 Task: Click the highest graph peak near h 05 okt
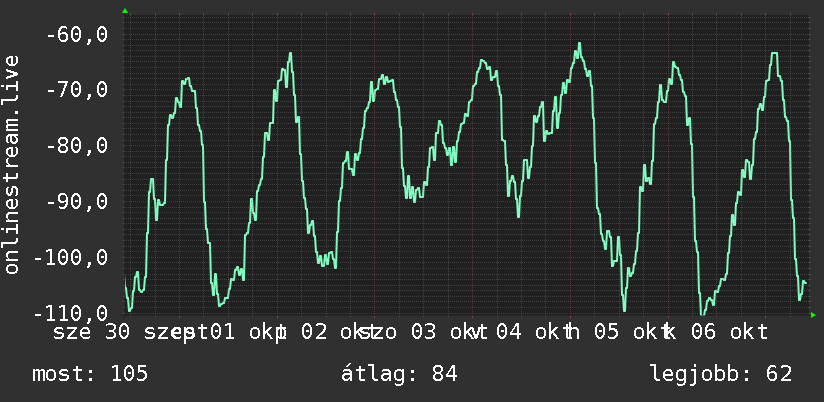click(x=579, y=43)
